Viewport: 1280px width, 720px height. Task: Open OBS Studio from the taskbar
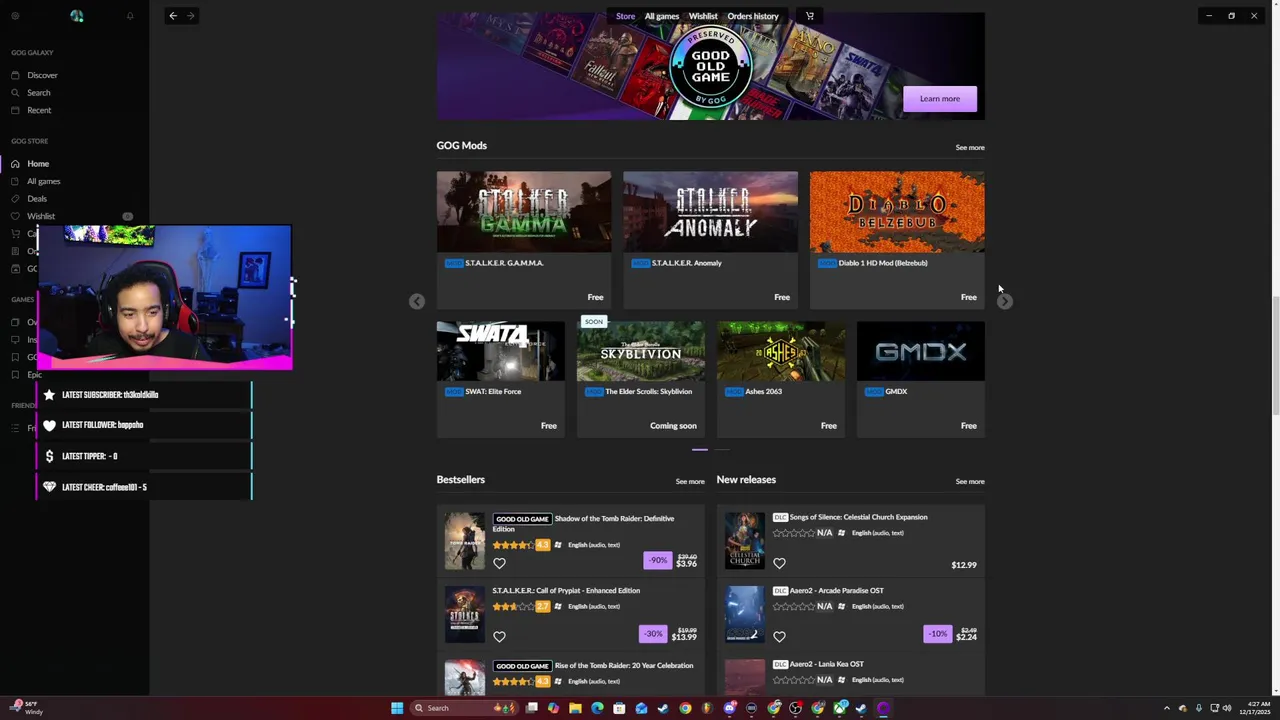[795, 708]
